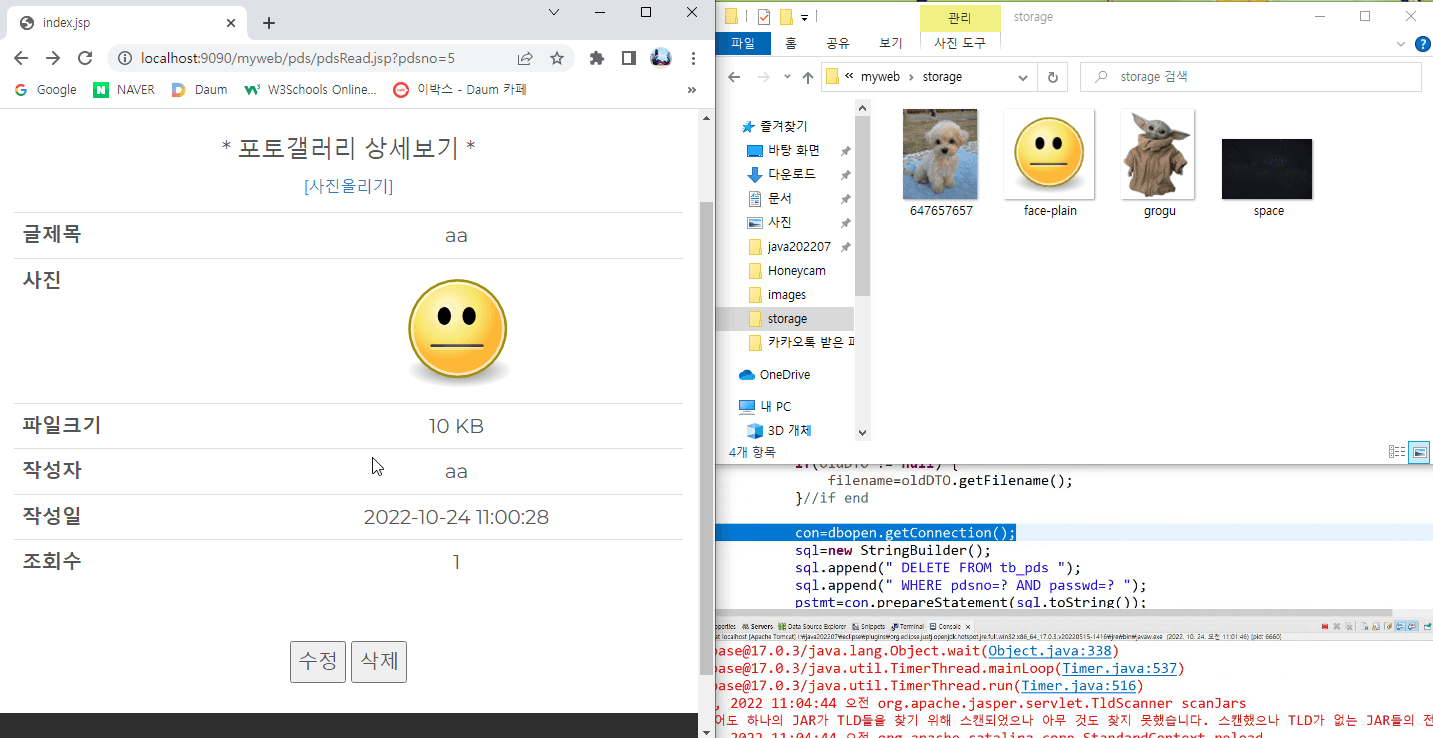Open recent locations dropdown in Explorer
The height and width of the screenshot is (738, 1433).
tap(787, 77)
